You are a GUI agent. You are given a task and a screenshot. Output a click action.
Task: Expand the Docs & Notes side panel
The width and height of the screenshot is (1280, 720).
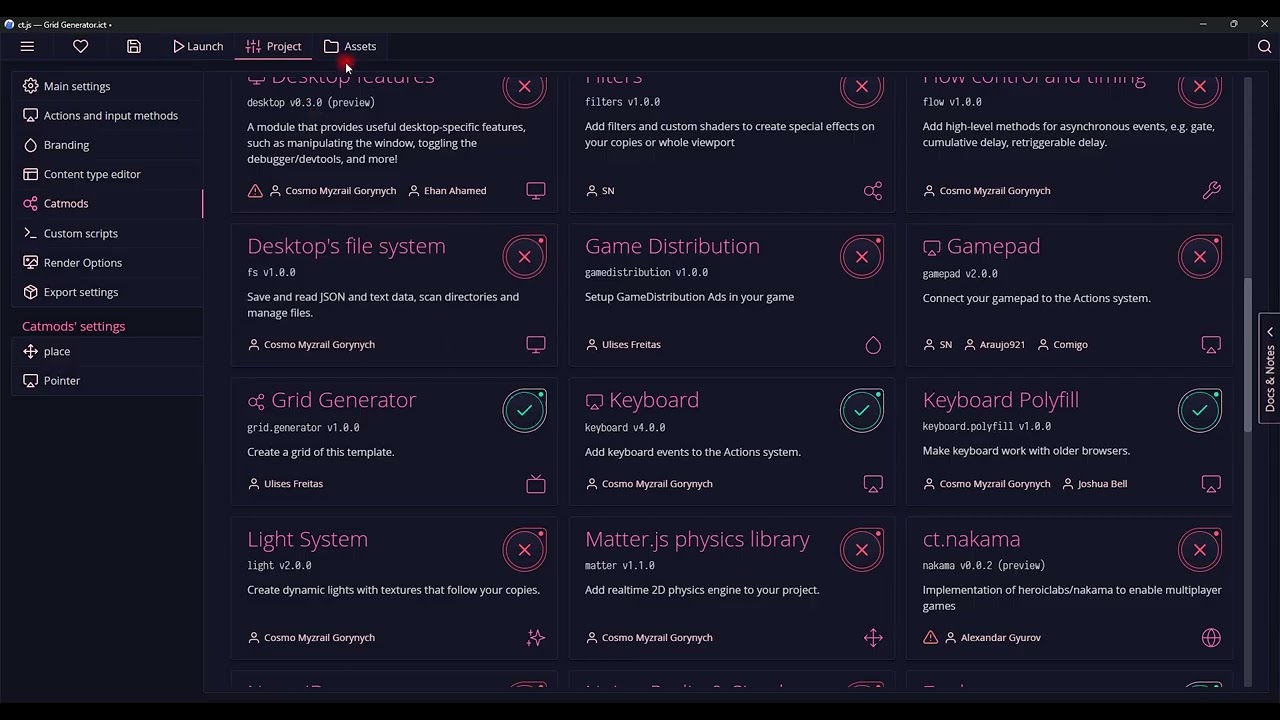(x=1270, y=368)
